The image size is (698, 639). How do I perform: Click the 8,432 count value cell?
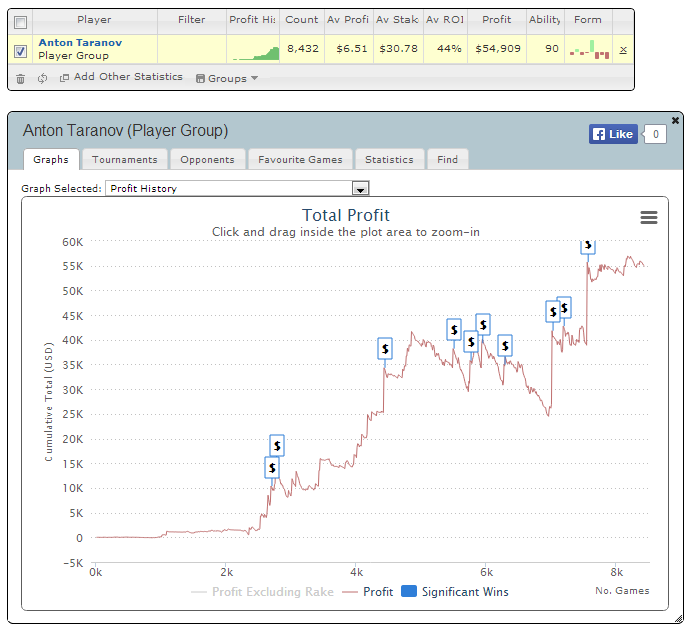(302, 49)
